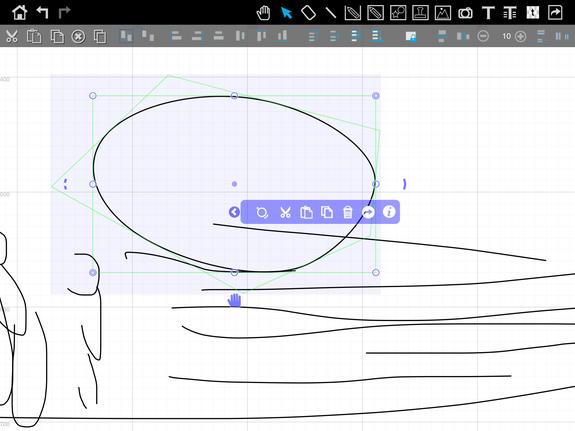The width and height of the screenshot is (575, 431).
Task: Copy selection using gray toolbar icon
Action: pos(57,36)
